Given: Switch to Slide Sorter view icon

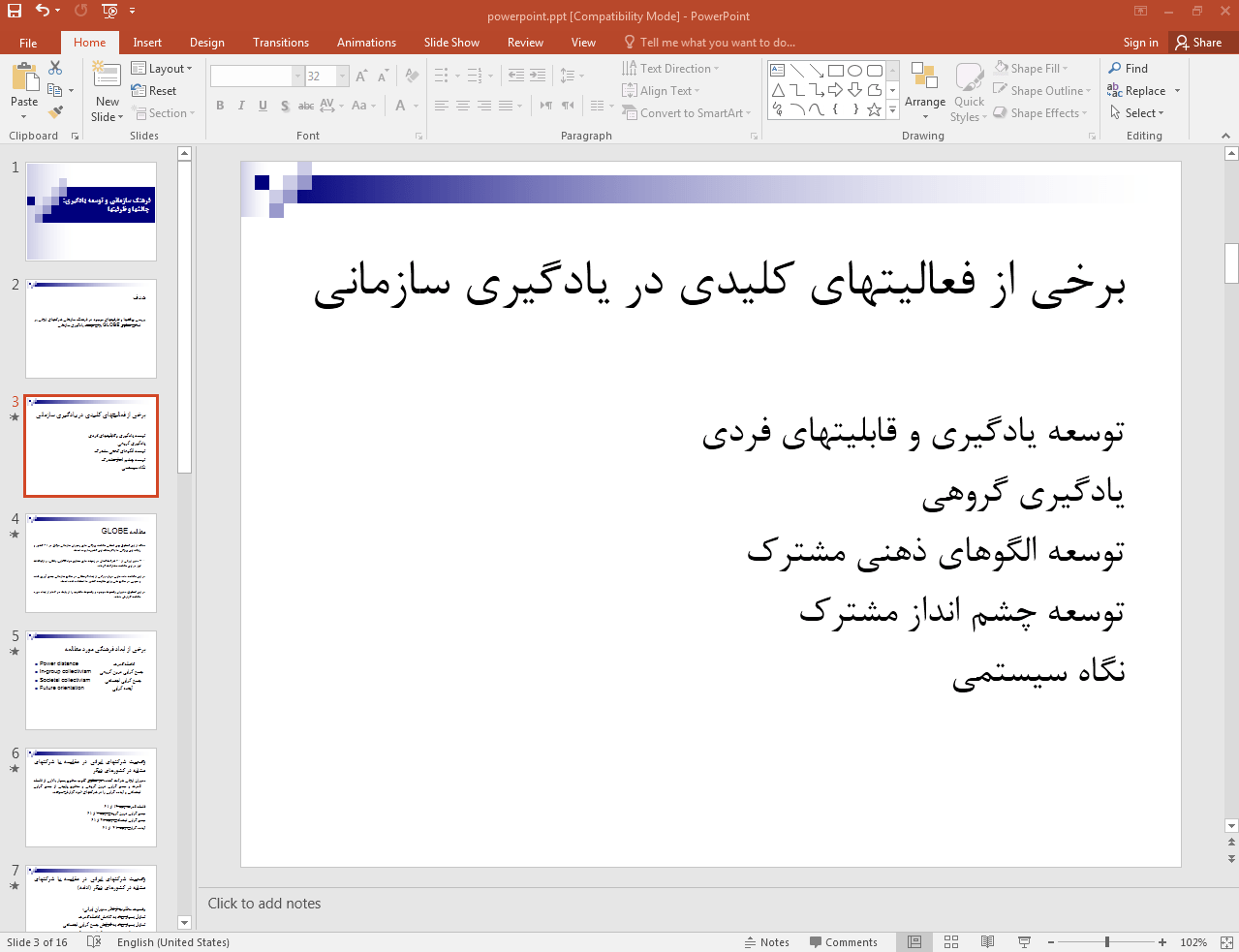Looking at the screenshot, I should [x=951, y=942].
